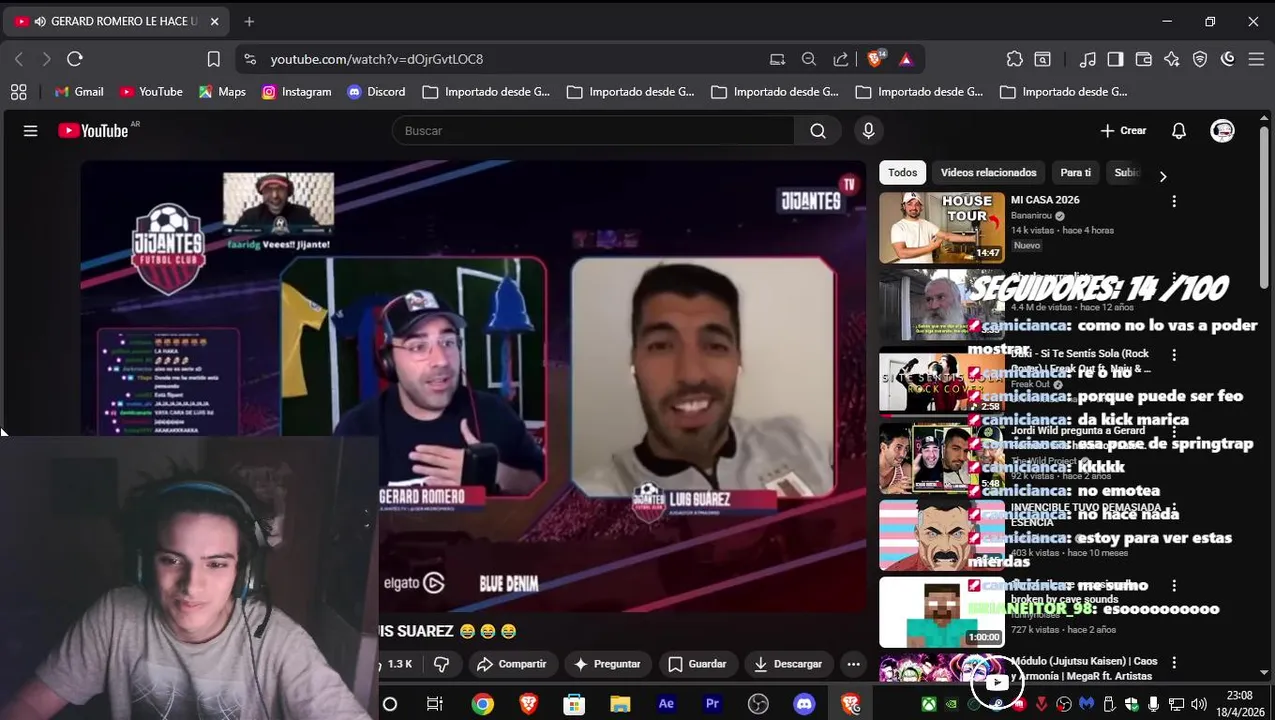Screen dimensions: 1275x720
Task: Toggle system volume speaker in tray
Action: click(x=1199, y=704)
